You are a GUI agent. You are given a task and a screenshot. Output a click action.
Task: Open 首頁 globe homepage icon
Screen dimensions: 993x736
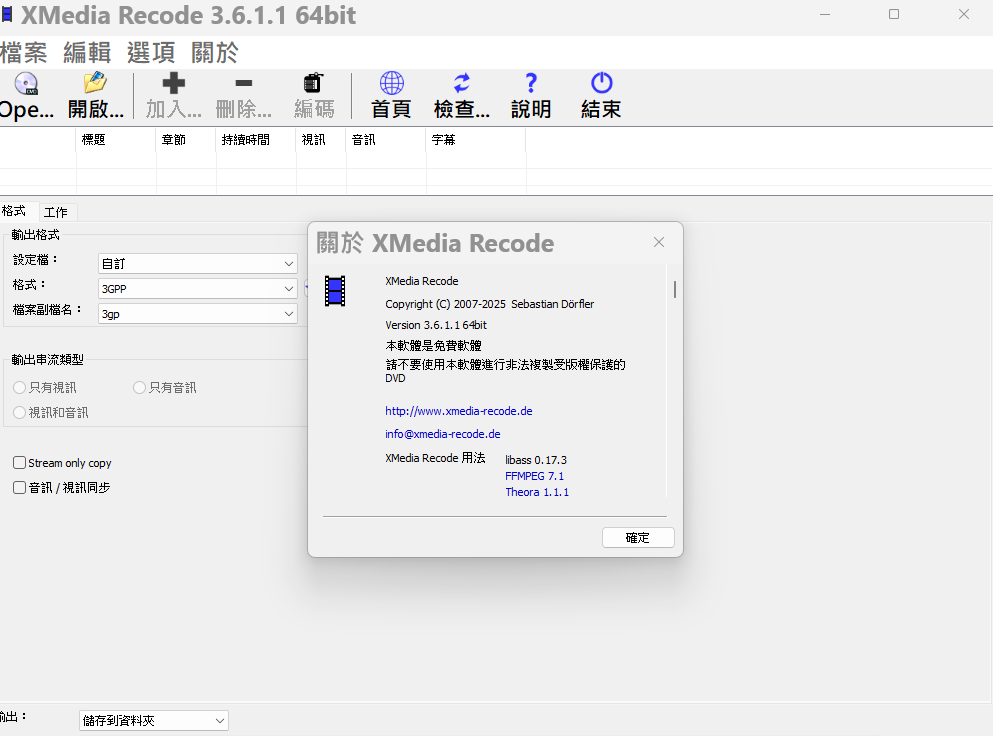[x=391, y=96]
